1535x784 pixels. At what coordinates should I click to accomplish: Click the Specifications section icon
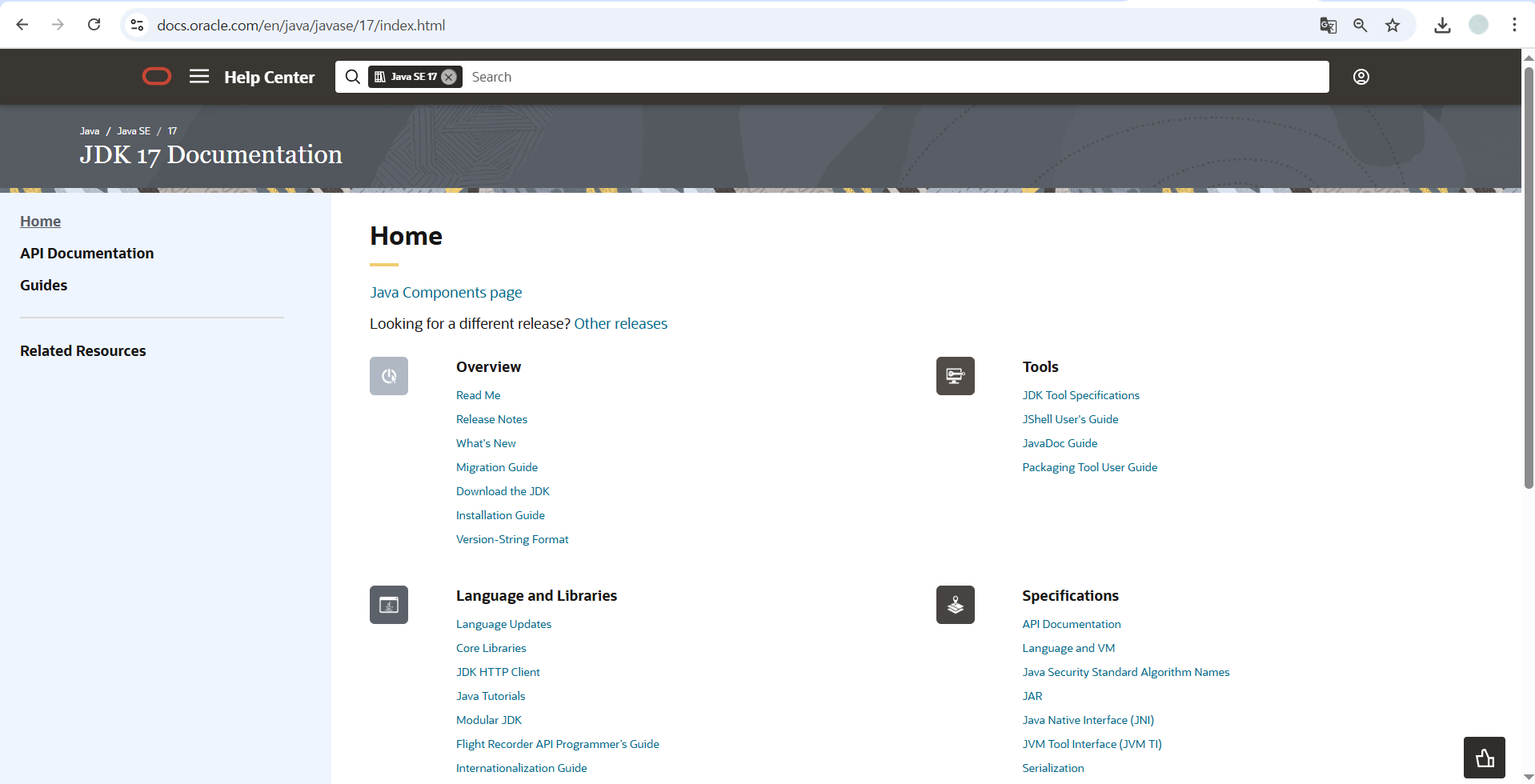tap(956, 605)
